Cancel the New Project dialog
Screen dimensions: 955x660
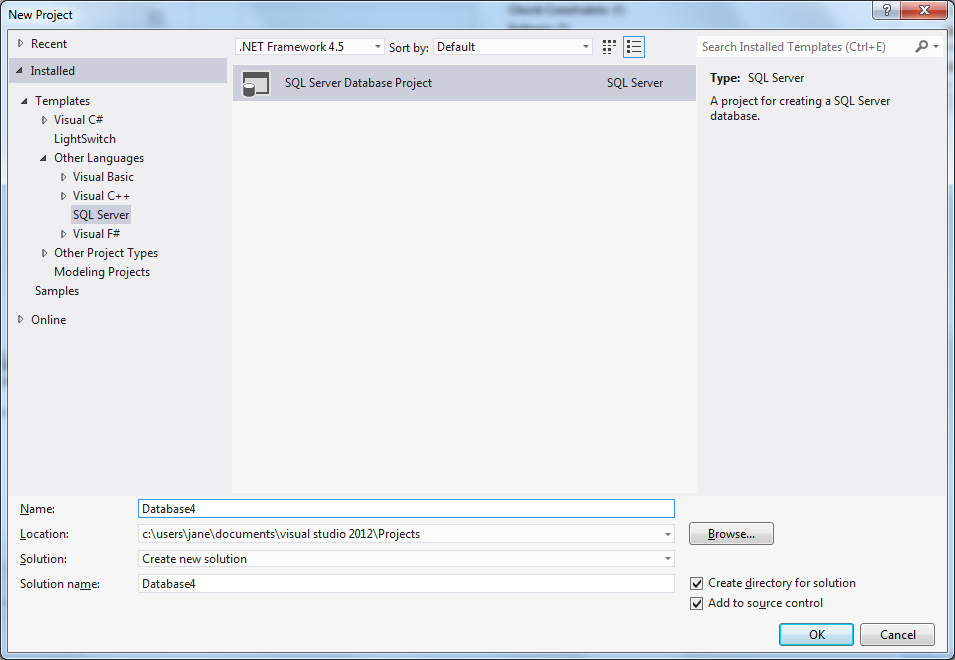(x=897, y=634)
